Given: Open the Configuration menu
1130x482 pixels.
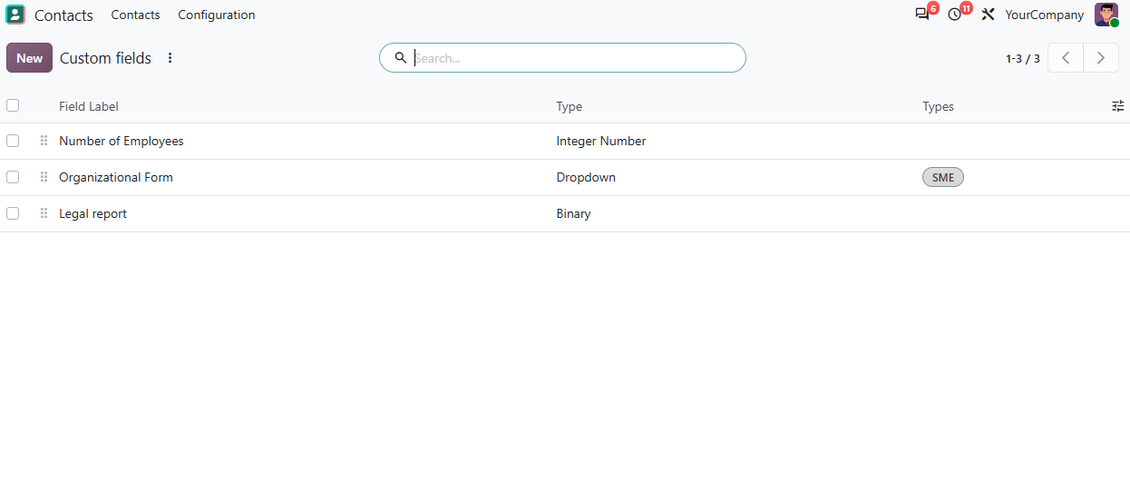Looking at the screenshot, I should pos(216,14).
